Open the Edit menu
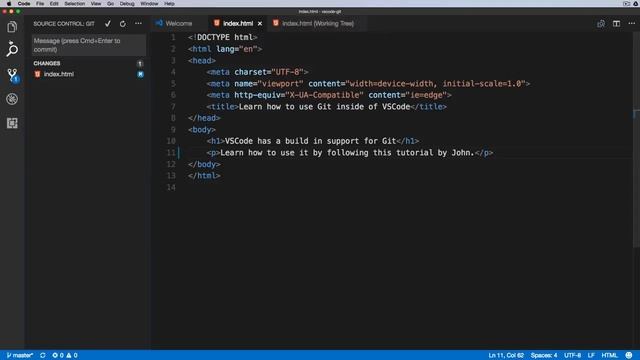 pyautogui.click(x=54, y=3)
